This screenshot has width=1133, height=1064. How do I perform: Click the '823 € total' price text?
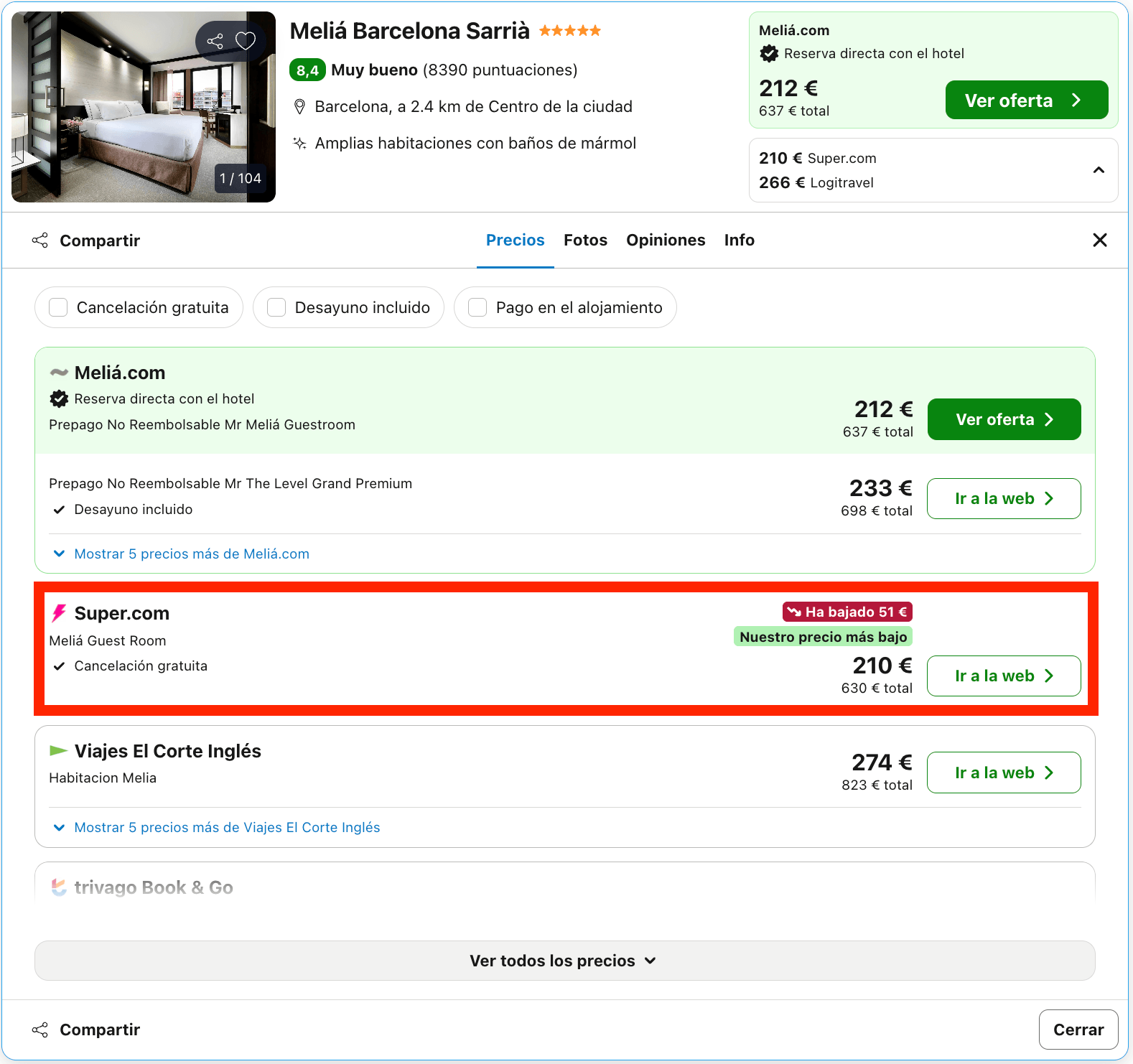pos(877,785)
